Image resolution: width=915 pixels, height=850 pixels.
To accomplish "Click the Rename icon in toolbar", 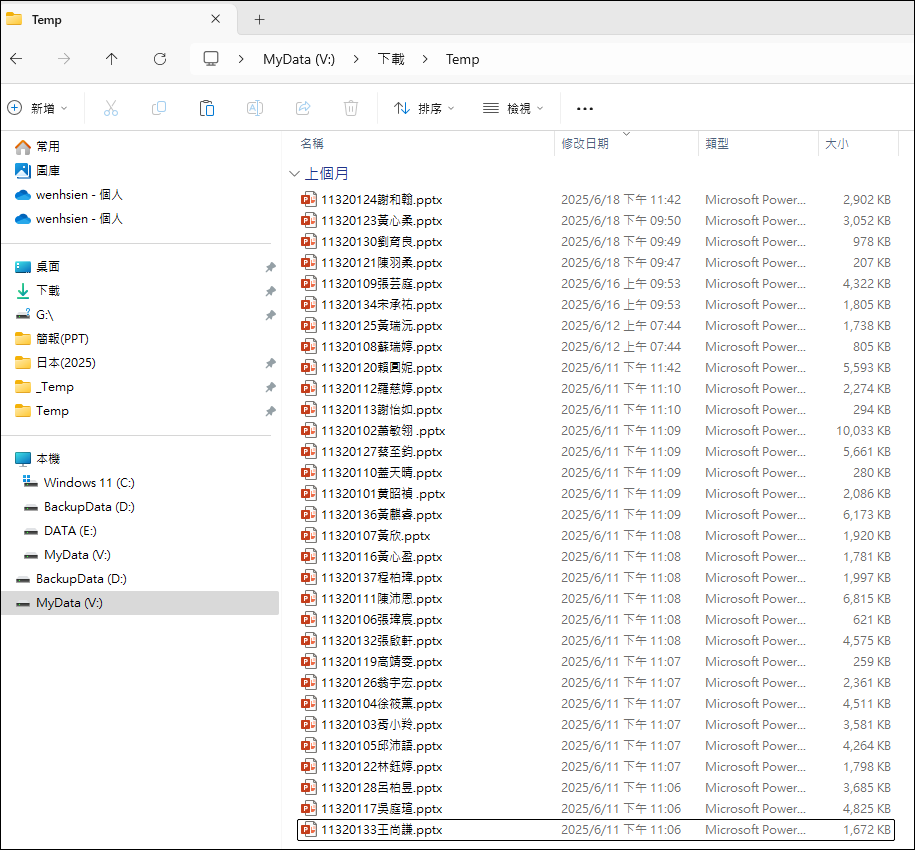I will click(255, 108).
